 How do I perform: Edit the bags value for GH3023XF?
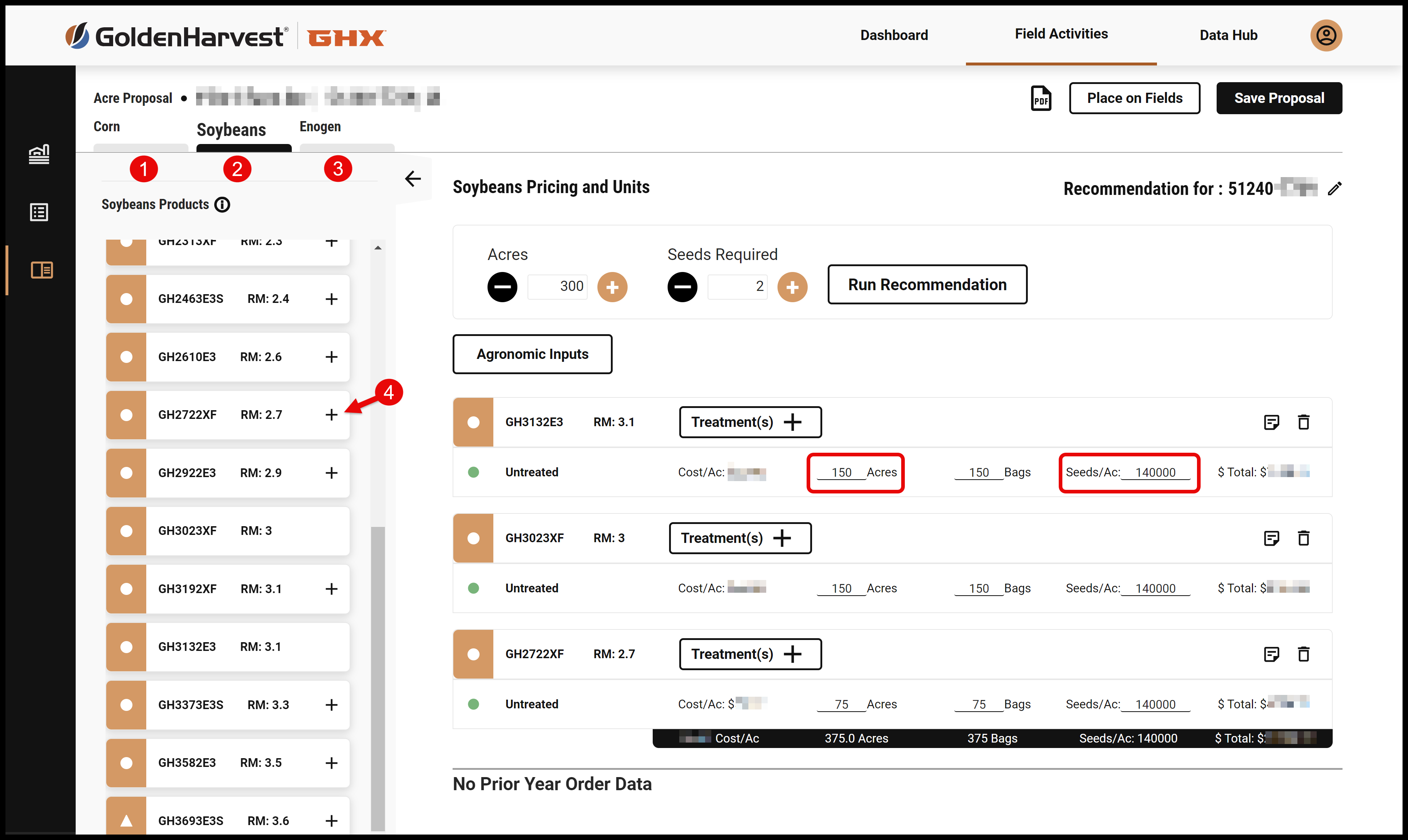point(978,589)
